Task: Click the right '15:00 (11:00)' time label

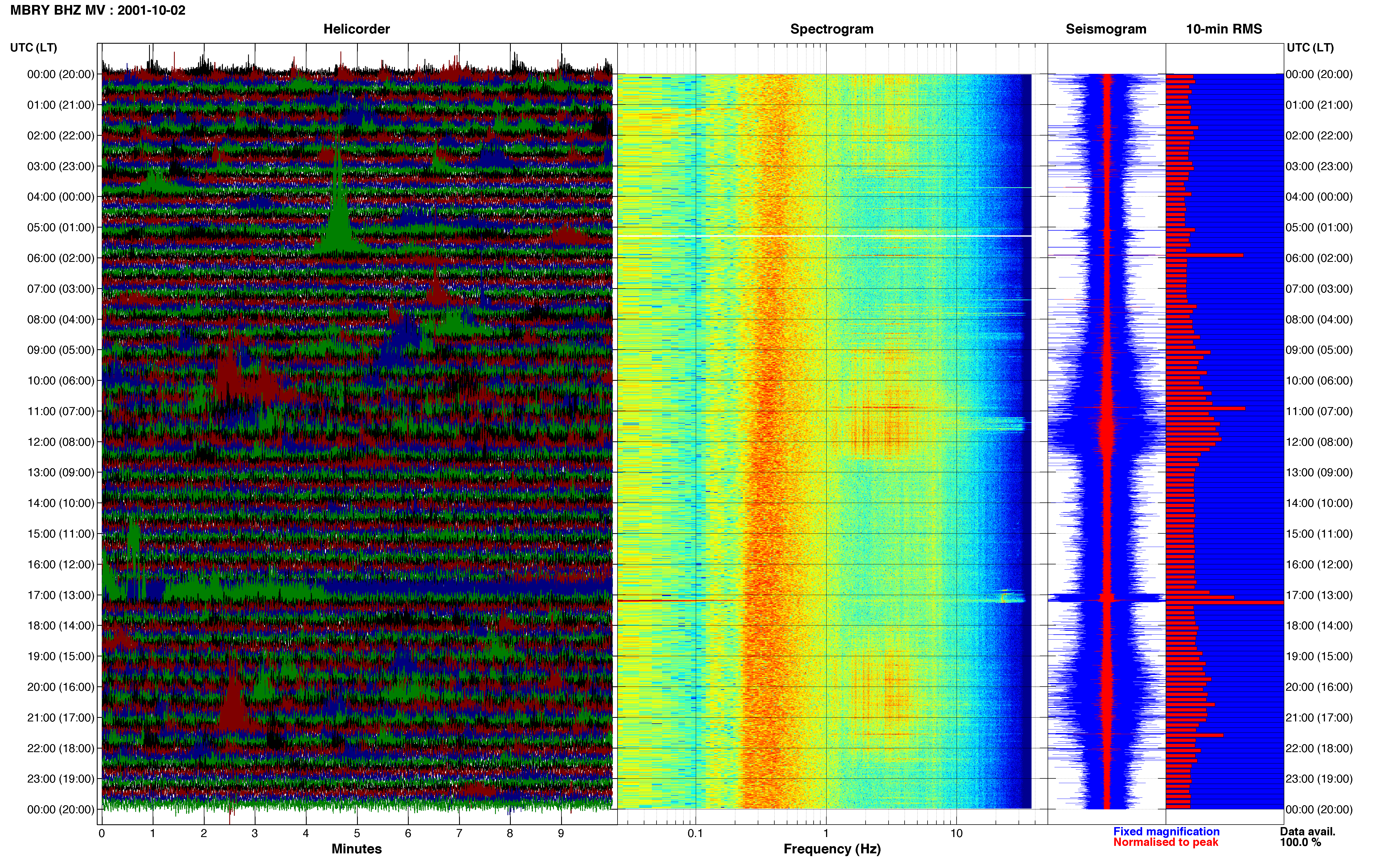Action: (x=1319, y=533)
